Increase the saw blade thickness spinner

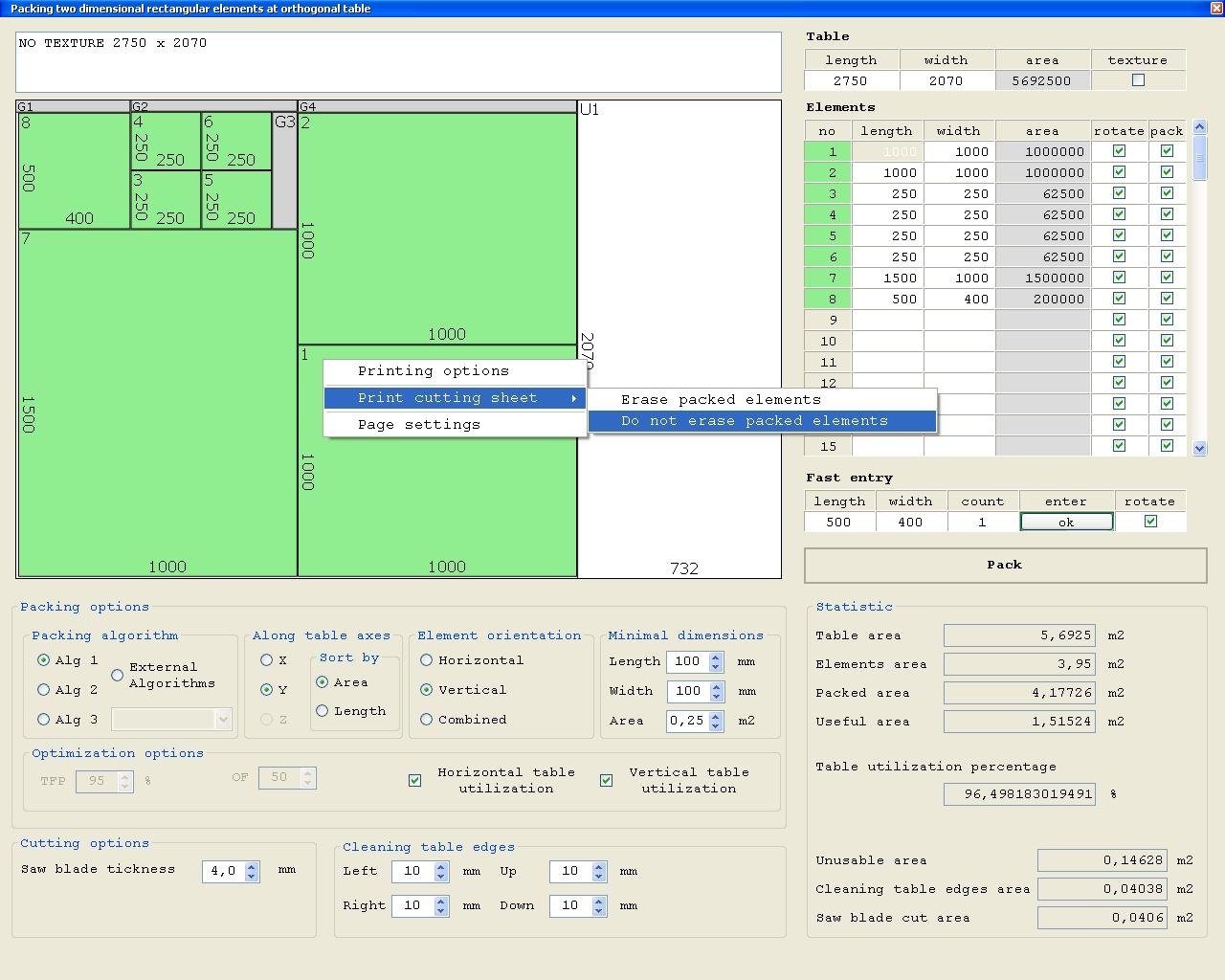pyautogui.click(x=252, y=866)
